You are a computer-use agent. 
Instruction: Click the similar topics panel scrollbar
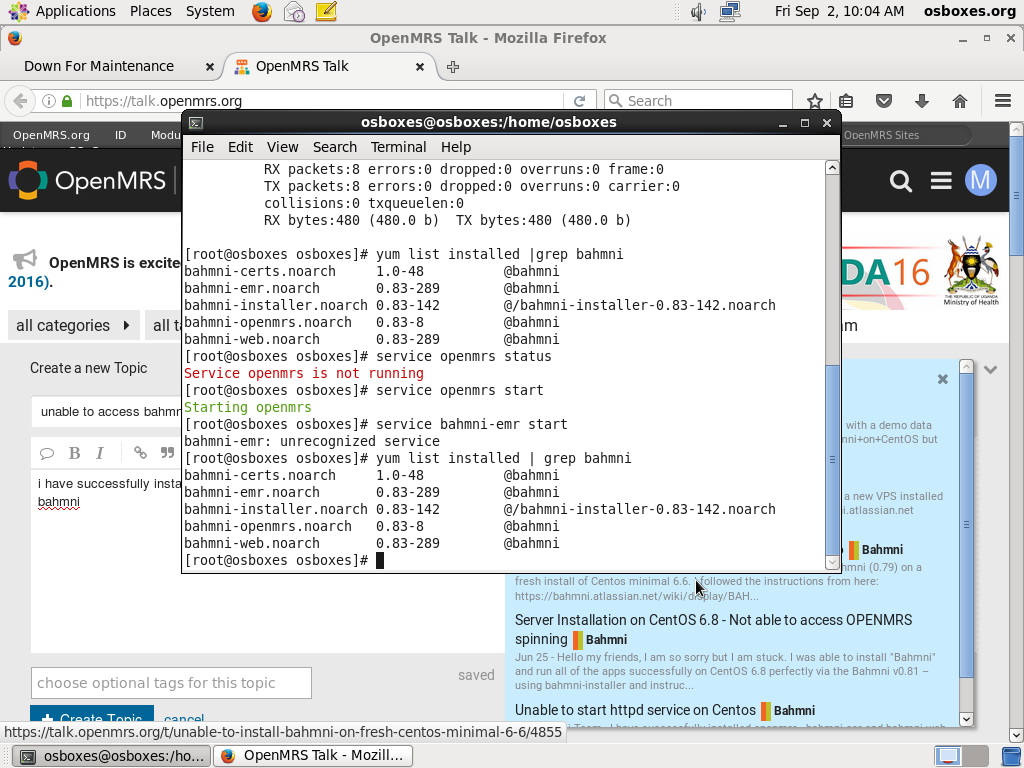click(967, 524)
